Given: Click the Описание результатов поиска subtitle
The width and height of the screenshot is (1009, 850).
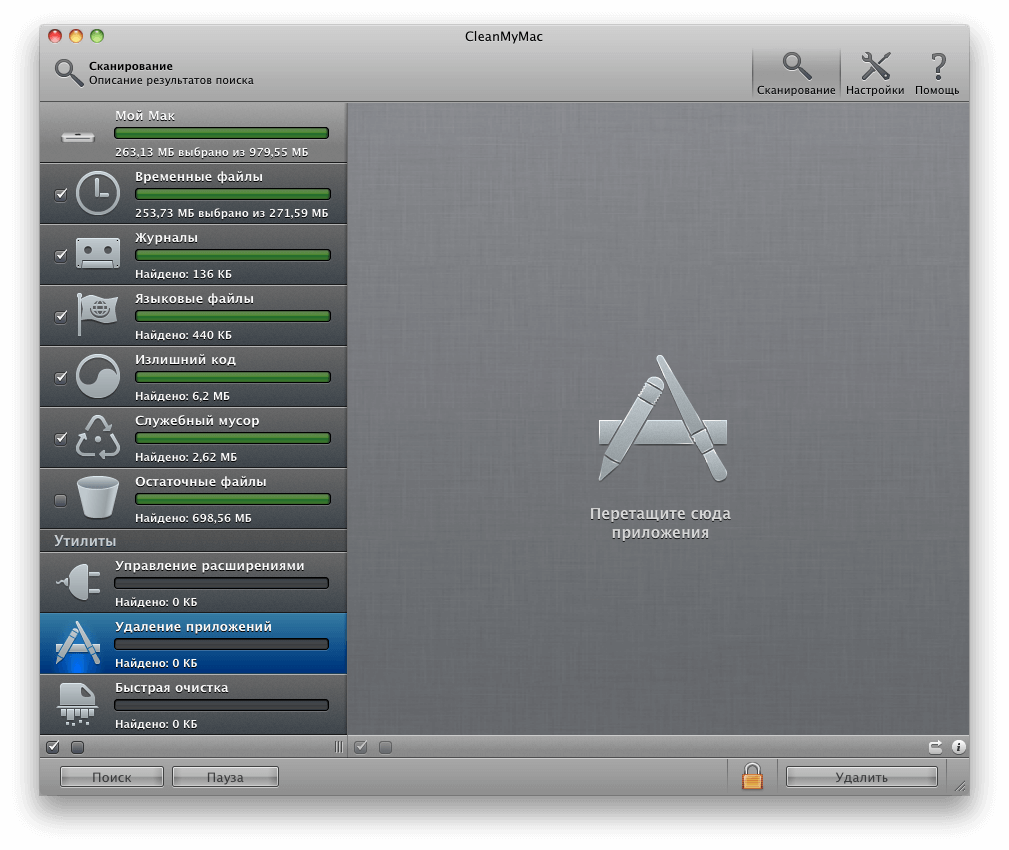Looking at the screenshot, I should click(171, 80).
